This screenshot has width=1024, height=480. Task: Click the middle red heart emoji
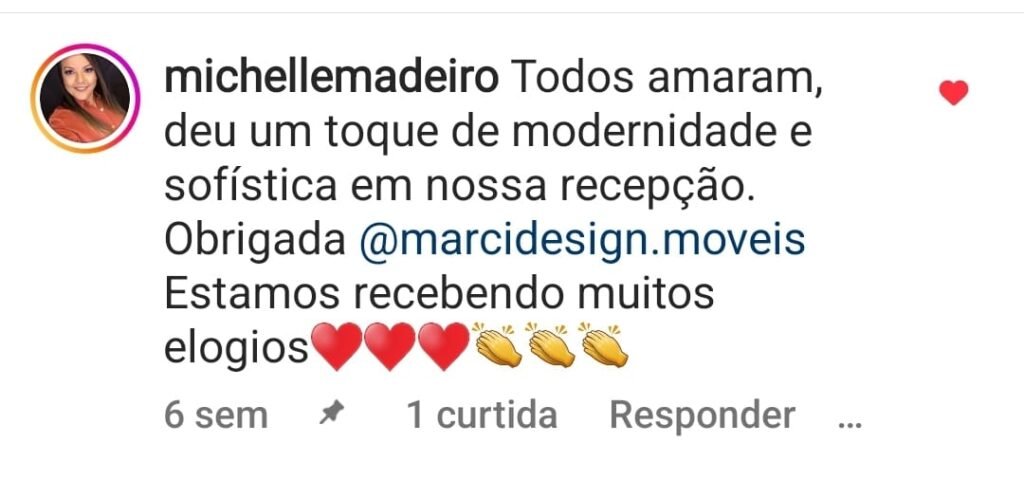click(389, 345)
